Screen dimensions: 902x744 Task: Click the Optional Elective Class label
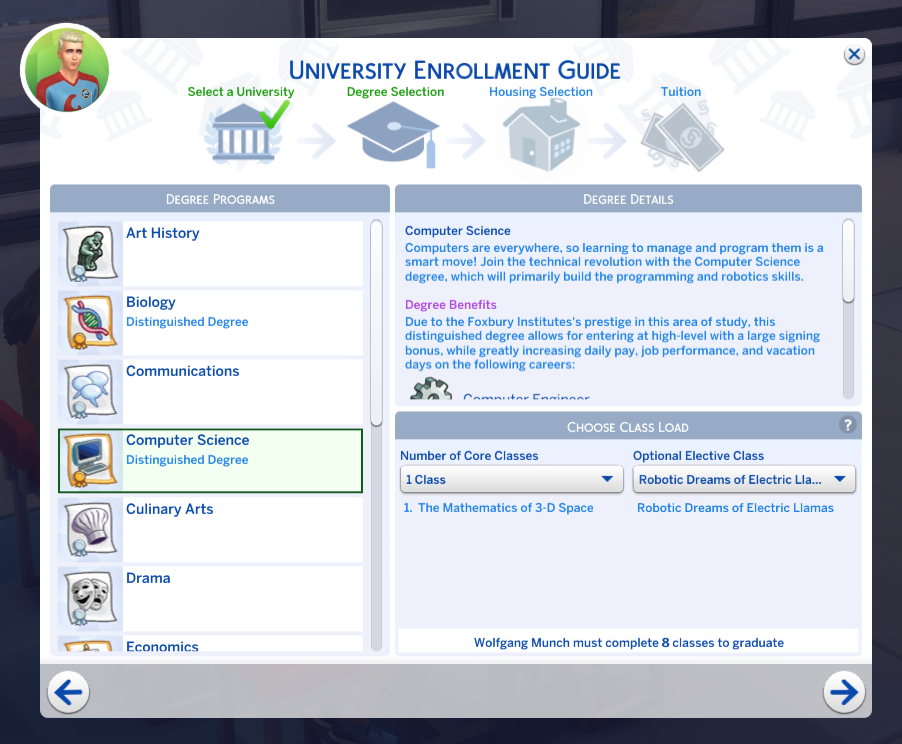coord(698,455)
